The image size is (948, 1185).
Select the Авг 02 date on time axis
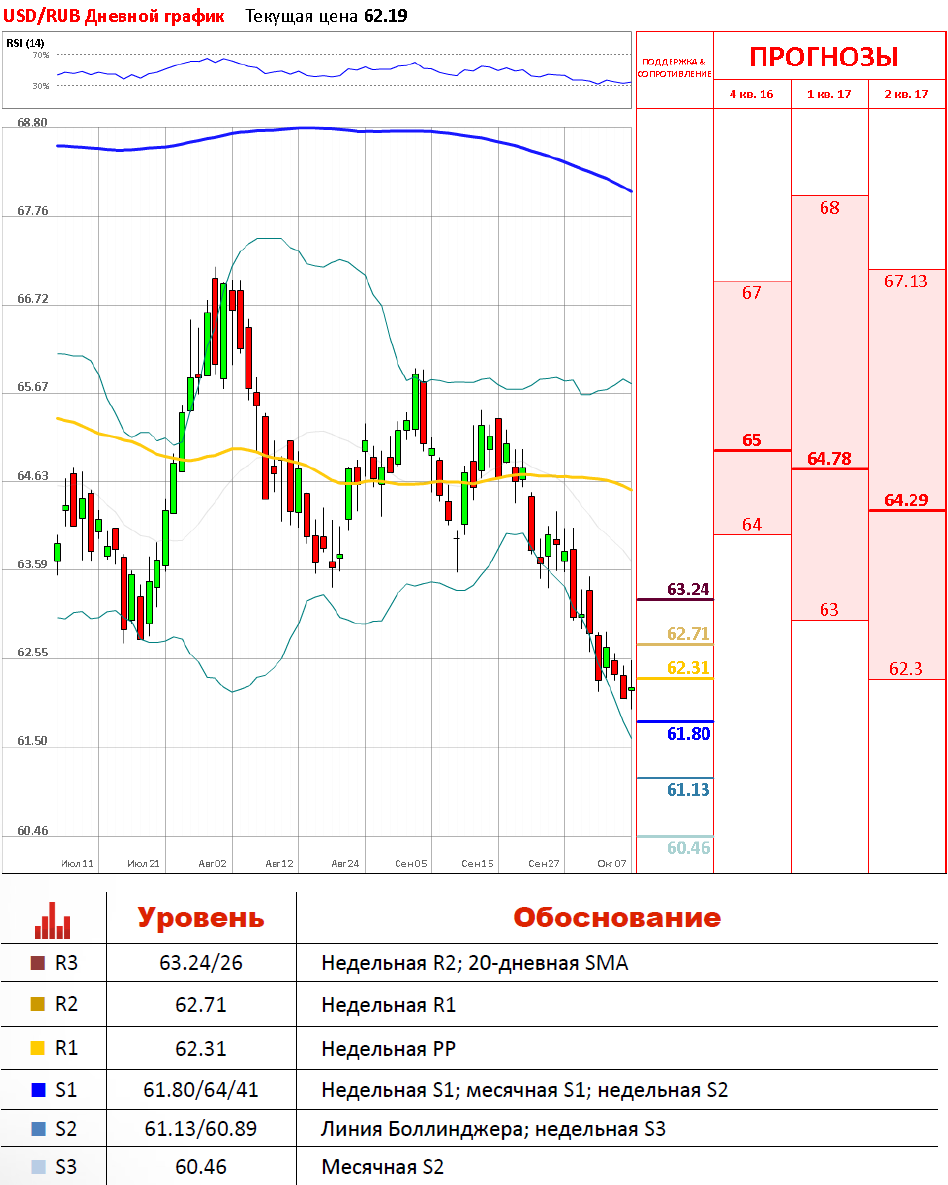point(213,863)
